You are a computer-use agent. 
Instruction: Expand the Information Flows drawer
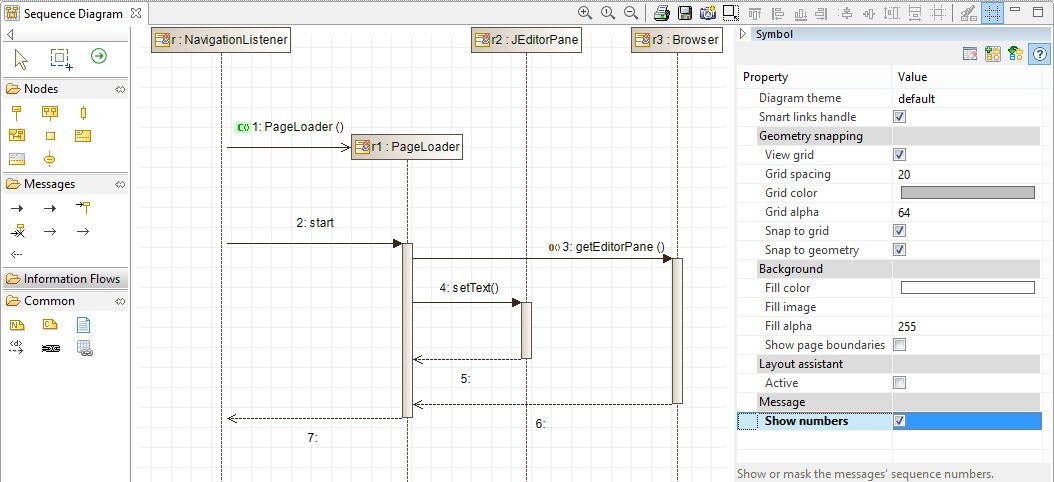pyautogui.click(x=65, y=279)
